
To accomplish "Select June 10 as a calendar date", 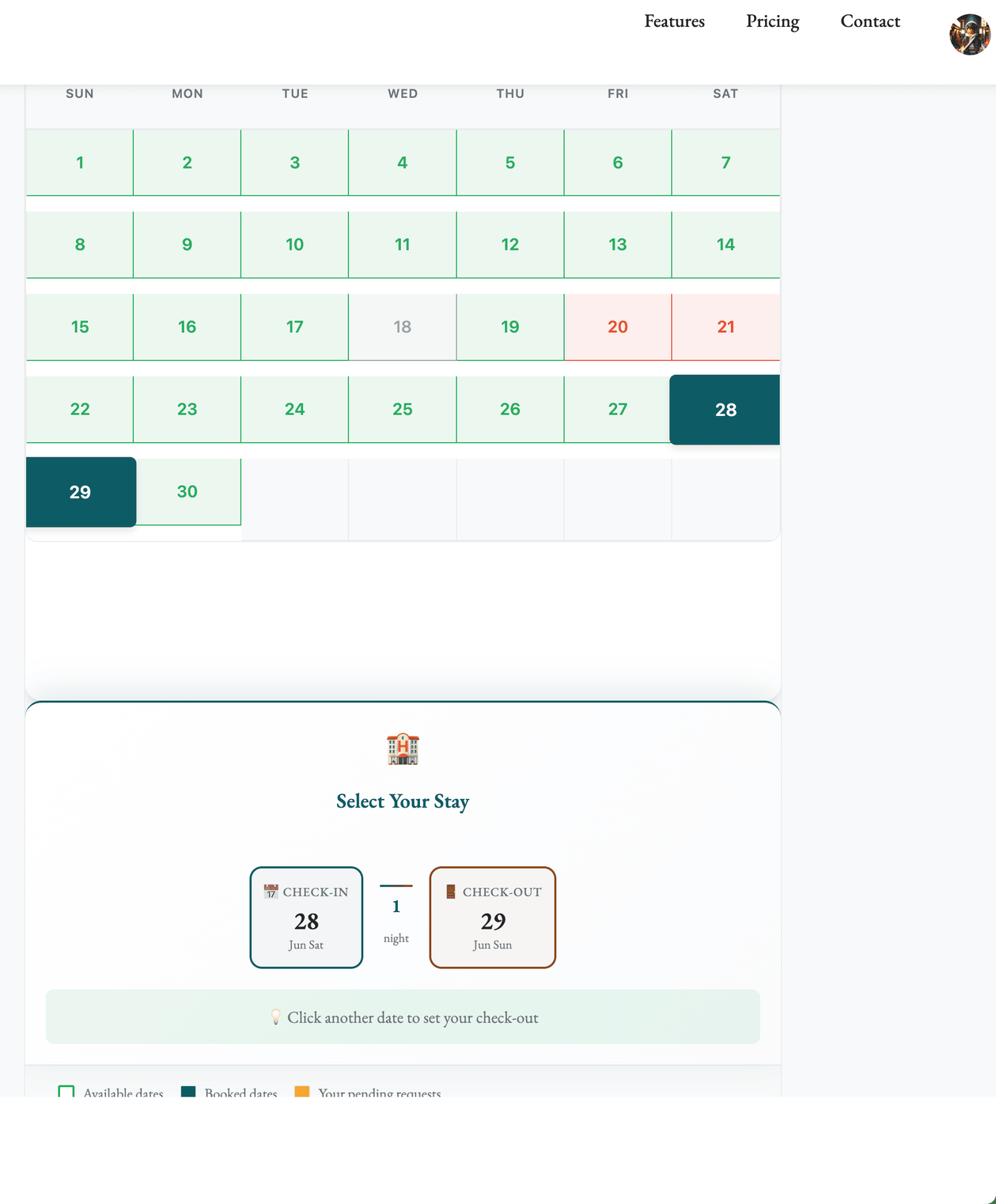I will tap(294, 244).
